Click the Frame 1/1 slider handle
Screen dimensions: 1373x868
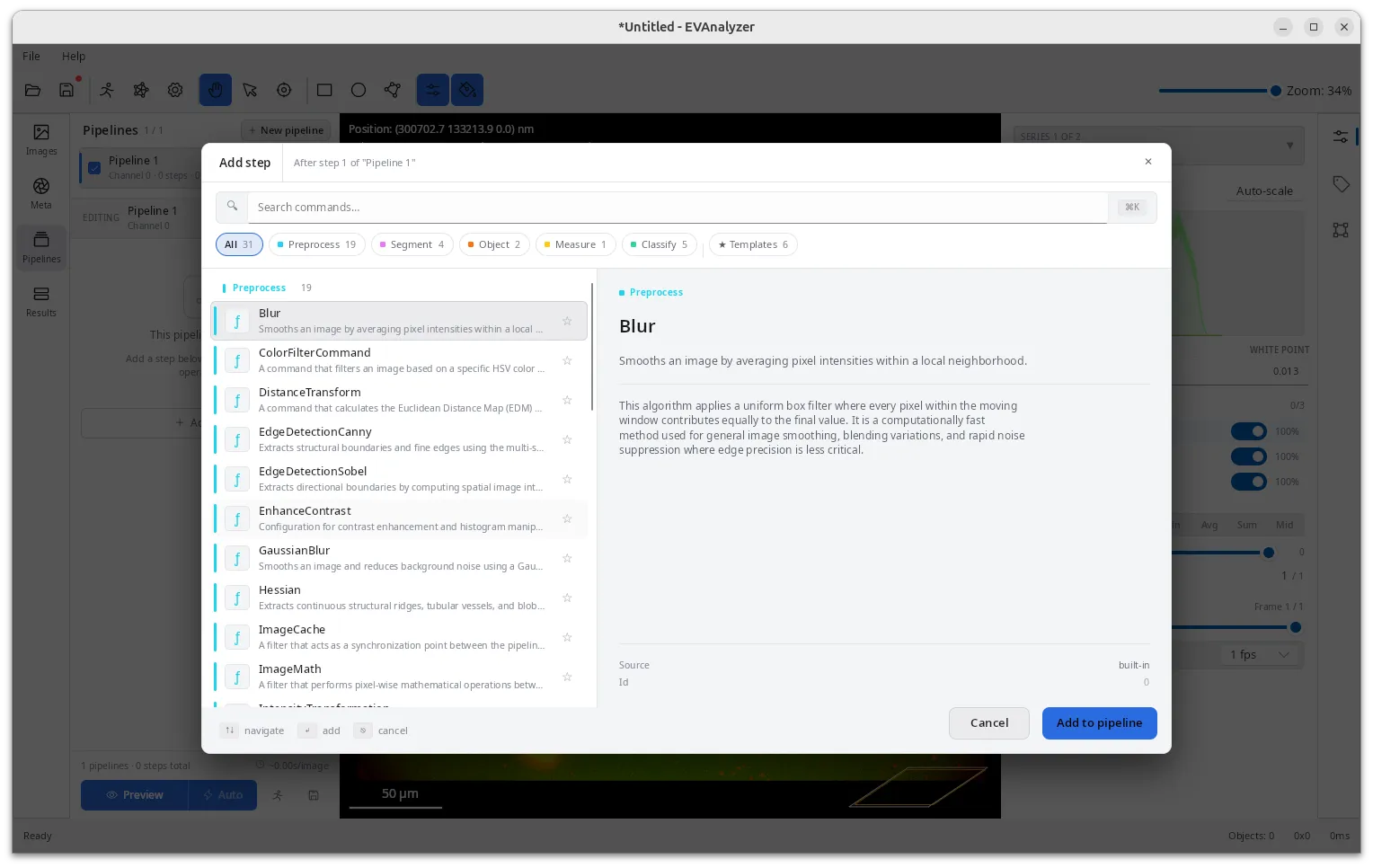(1296, 627)
